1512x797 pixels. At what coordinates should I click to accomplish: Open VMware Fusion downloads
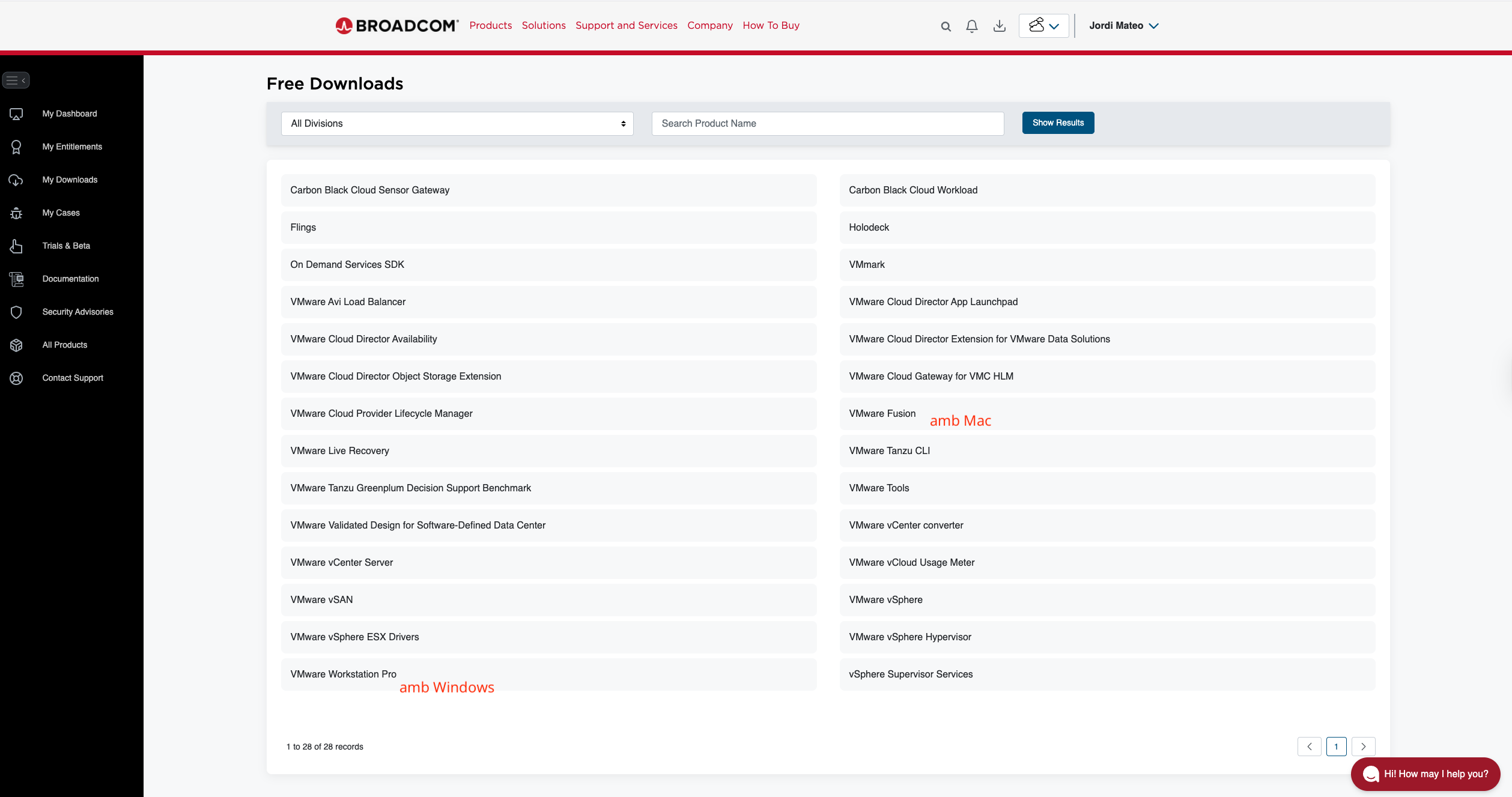[1107, 414]
